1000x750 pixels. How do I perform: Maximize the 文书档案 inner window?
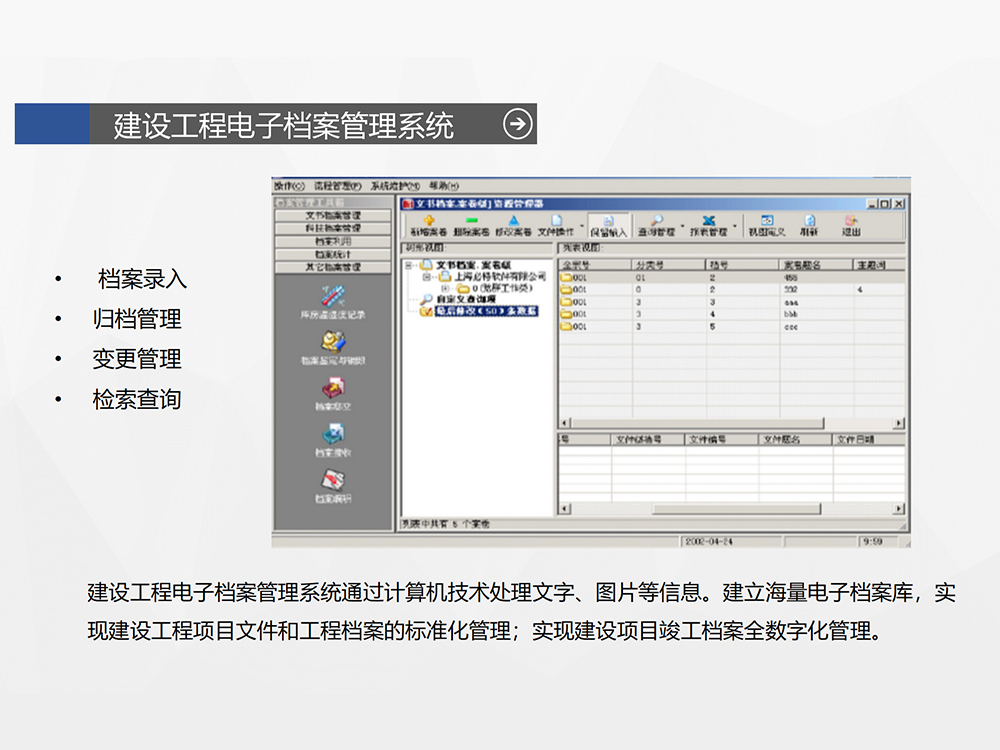(x=885, y=203)
